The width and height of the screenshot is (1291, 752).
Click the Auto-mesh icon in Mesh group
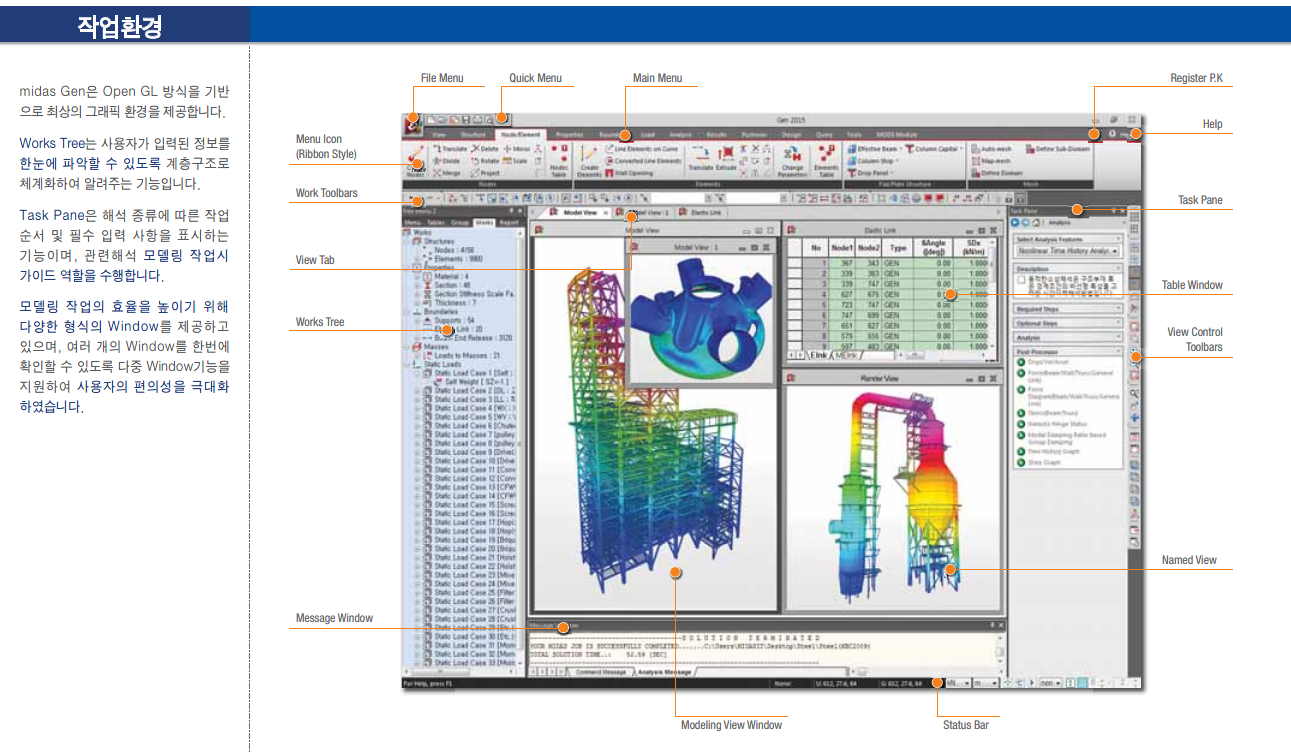pyautogui.click(x=990, y=148)
